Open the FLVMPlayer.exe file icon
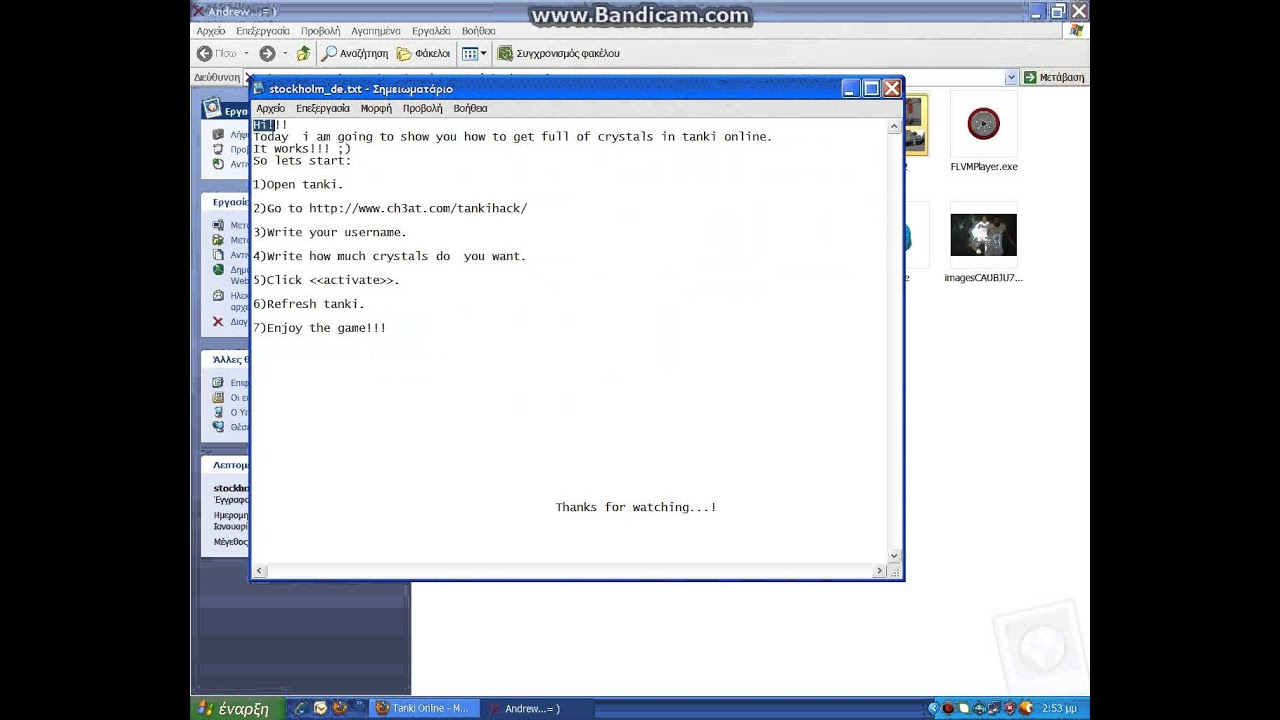Viewport: 1280px width, 720px height. tap(984, 124)
